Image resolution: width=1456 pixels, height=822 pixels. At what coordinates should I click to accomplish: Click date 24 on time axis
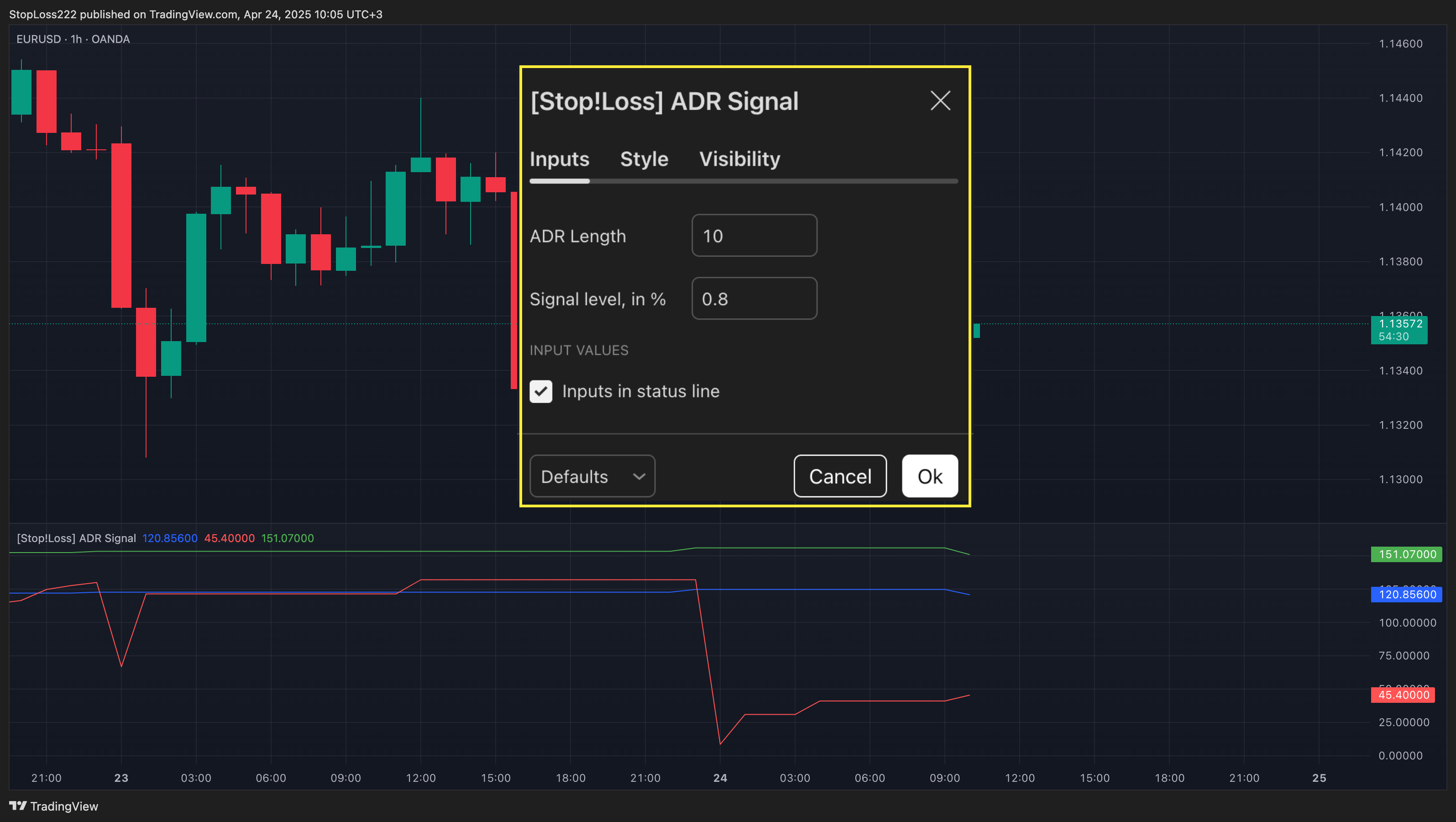coord(720,778)
